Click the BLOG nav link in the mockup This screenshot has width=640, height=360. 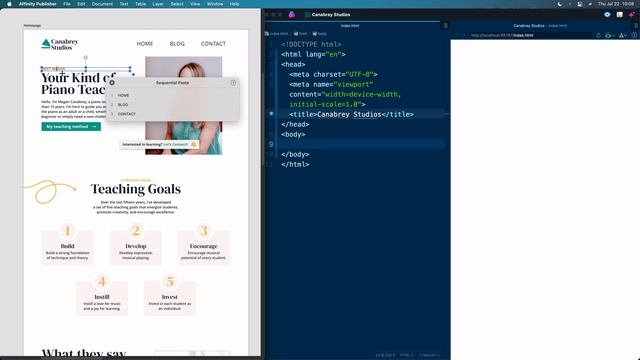[x=177, y=44]
